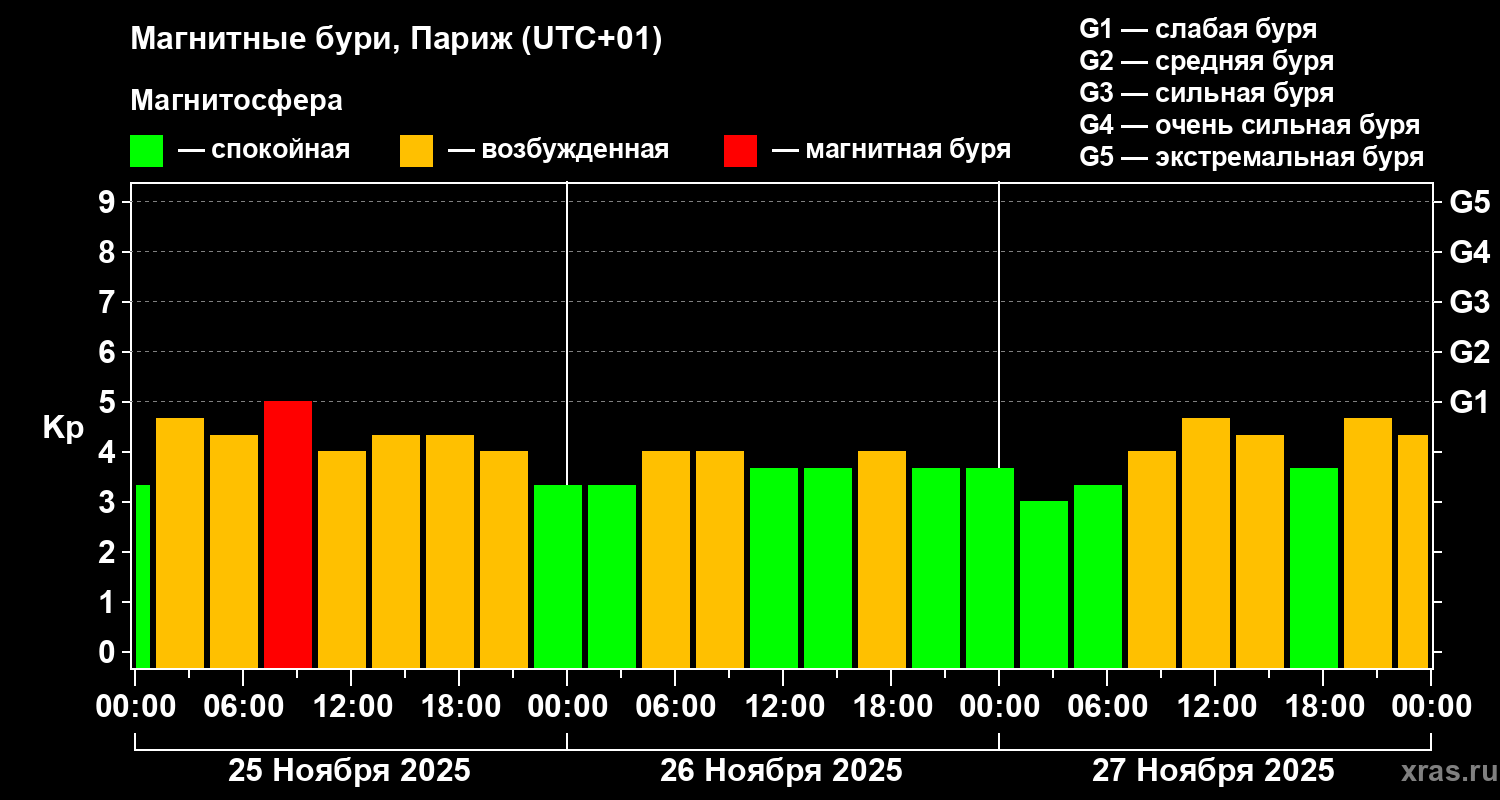Viewport: 1500px width, 800px height.
Task: Click the '— возбужденная' legend label
Action: click(x=558, y=150)
